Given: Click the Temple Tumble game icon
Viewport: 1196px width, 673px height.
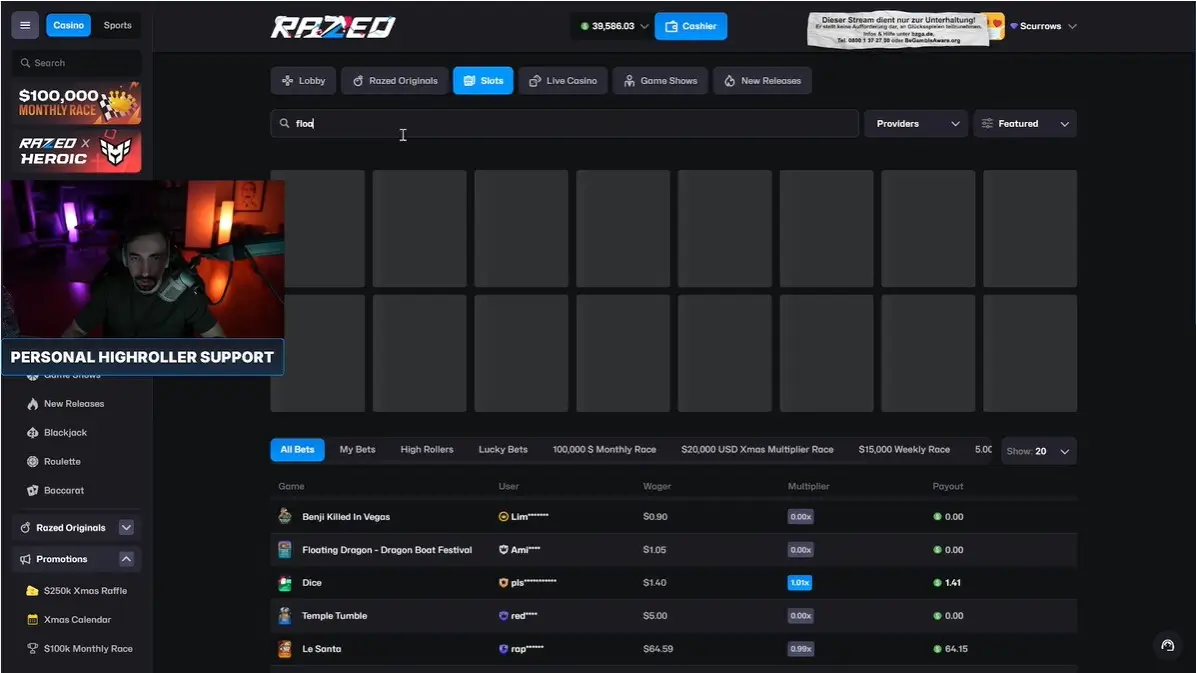Looking at the screenshot, I should pos(285,616).
